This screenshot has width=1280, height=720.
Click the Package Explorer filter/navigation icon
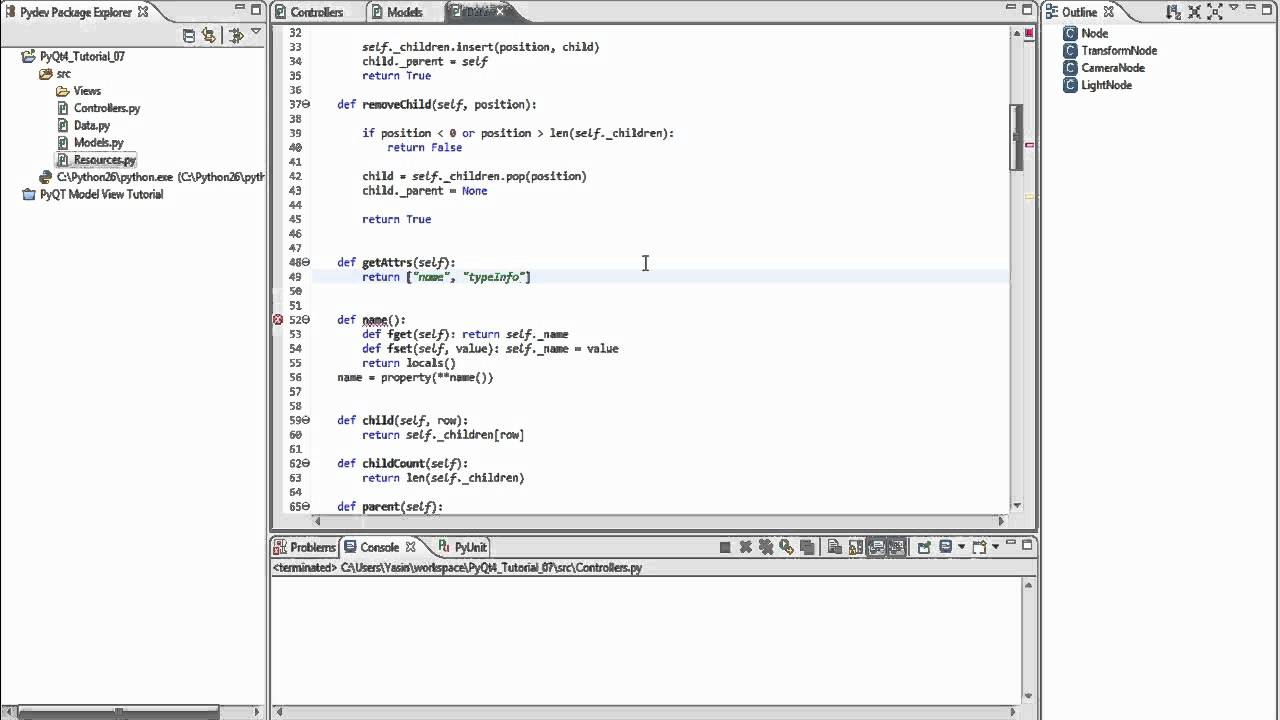(236, 35)
